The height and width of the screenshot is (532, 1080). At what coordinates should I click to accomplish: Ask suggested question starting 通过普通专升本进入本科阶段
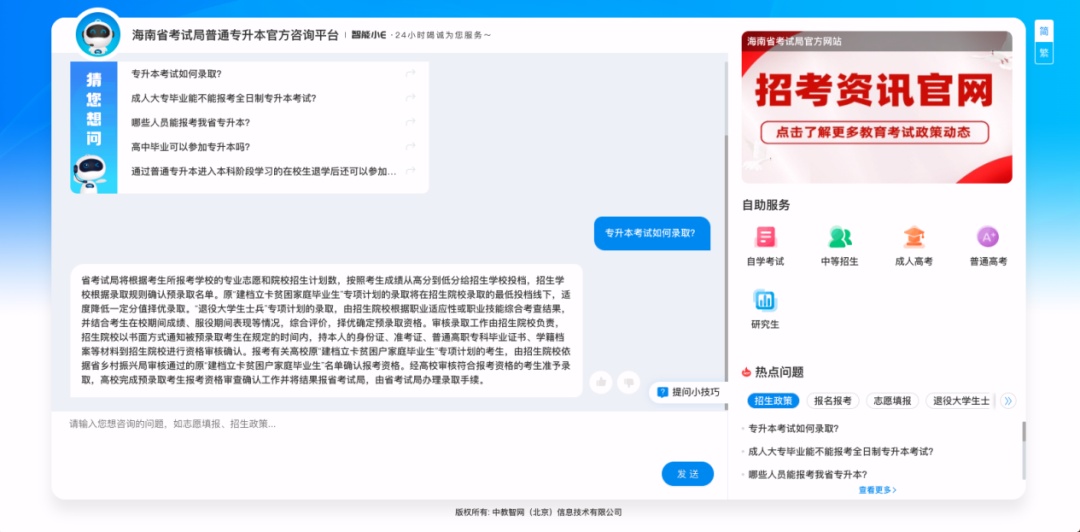(x=264, y=171)
